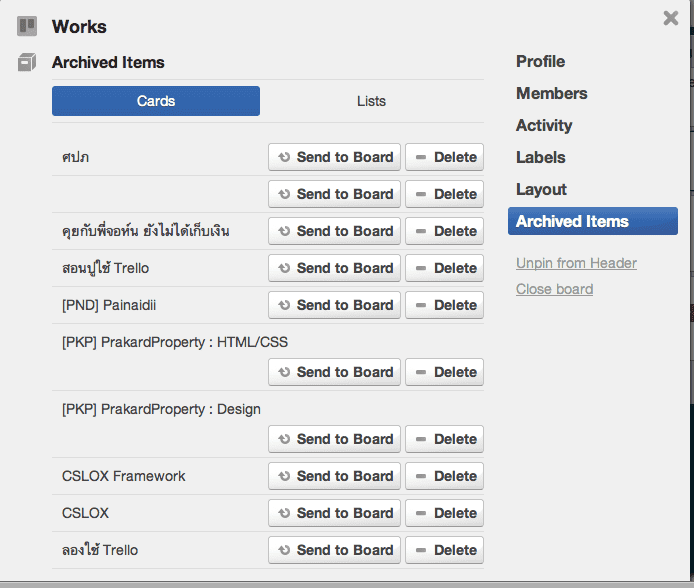Viewport: 694px width, 588px height.
Task: Click the [PKP] PrakardProperty : HTML/CSS title
Action: (x=175, y=342)
